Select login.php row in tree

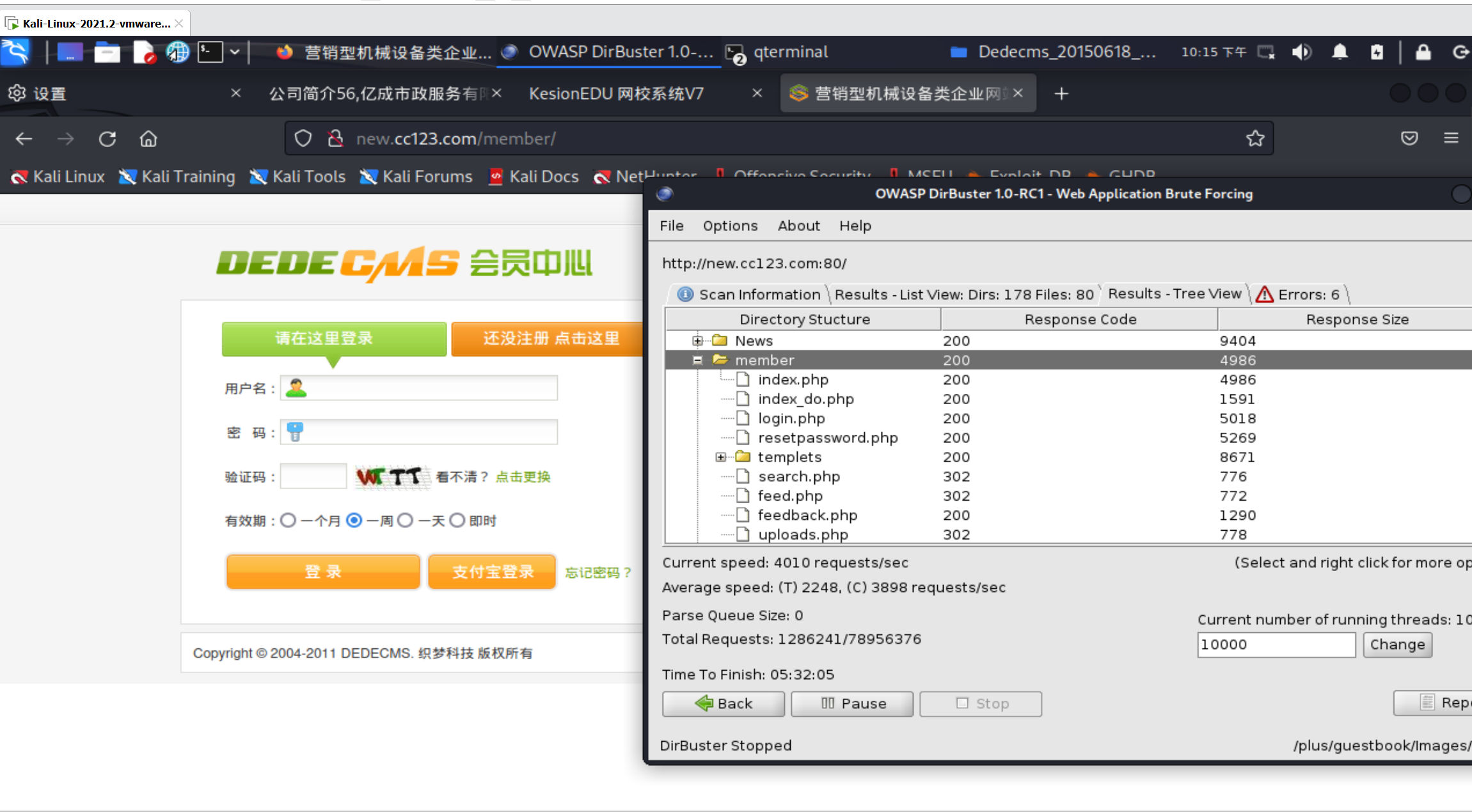1068,418
